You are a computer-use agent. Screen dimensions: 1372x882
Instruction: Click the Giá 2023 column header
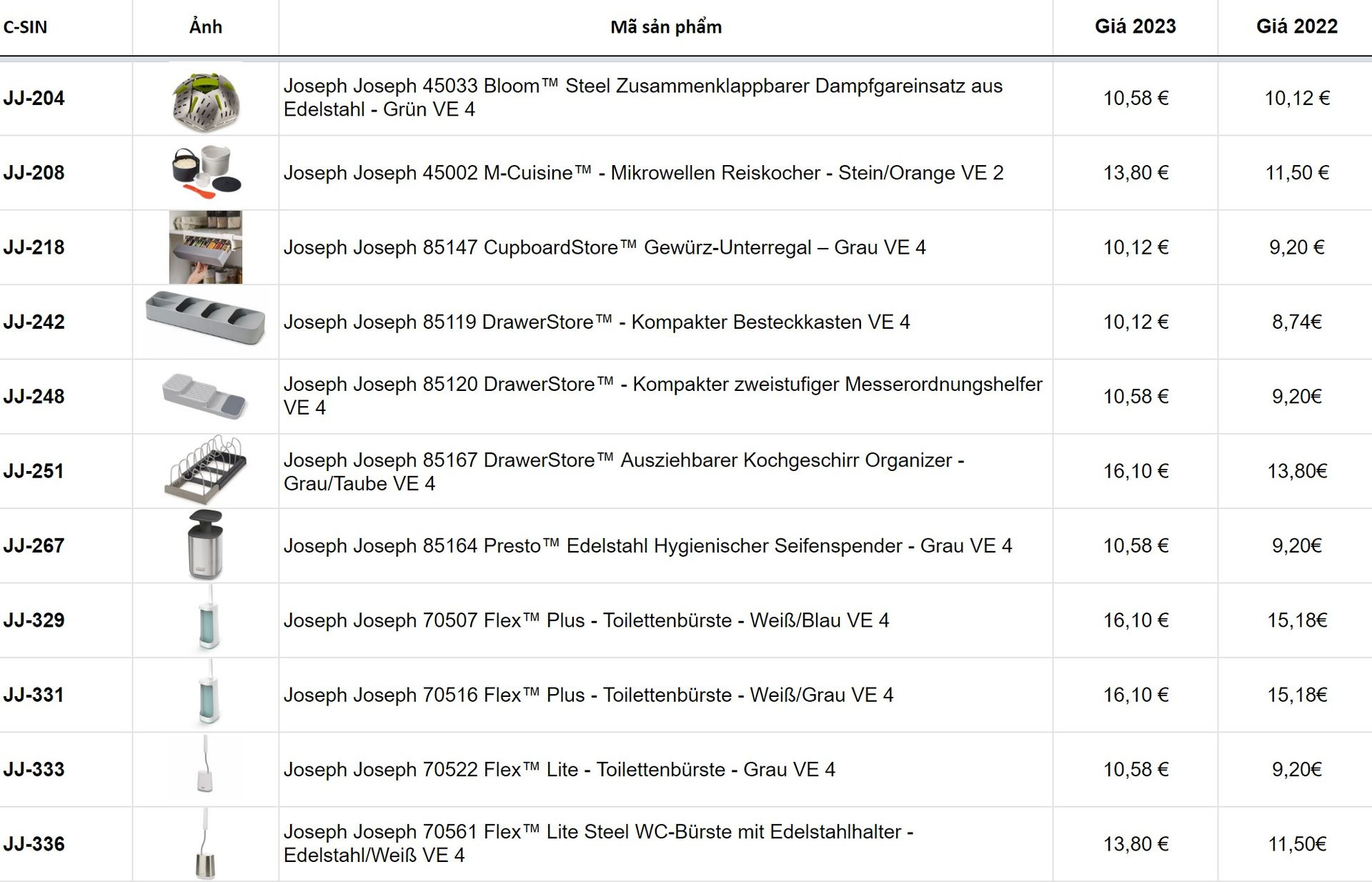click(x=1135, y=26)
